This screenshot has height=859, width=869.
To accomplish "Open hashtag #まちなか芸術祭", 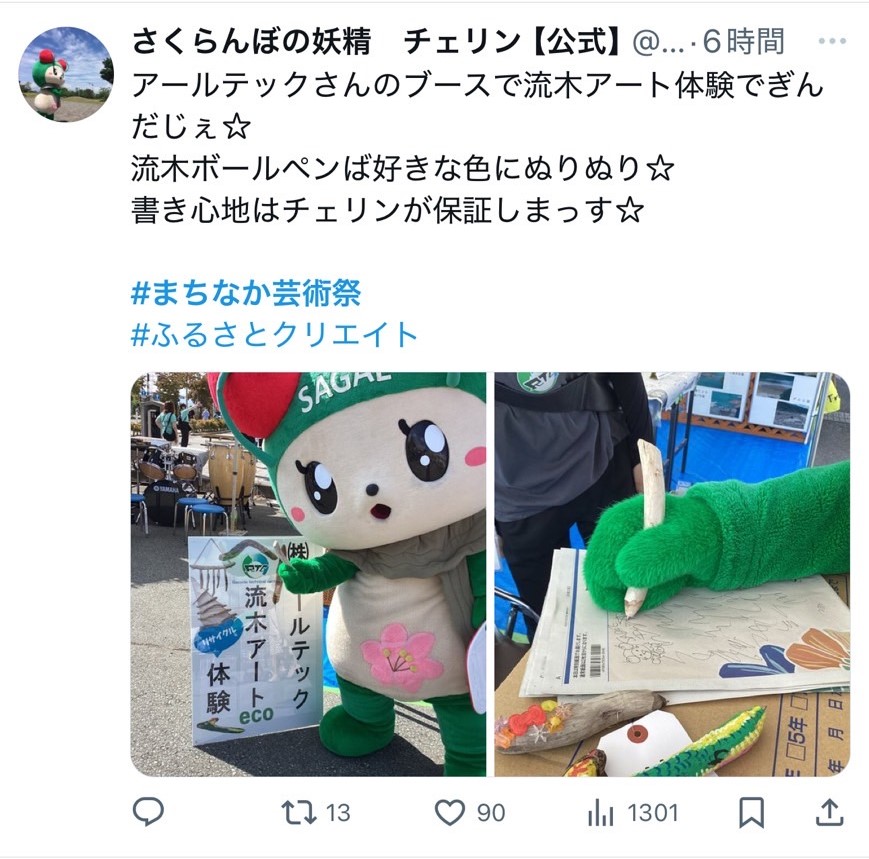I will tap(246, 293).
